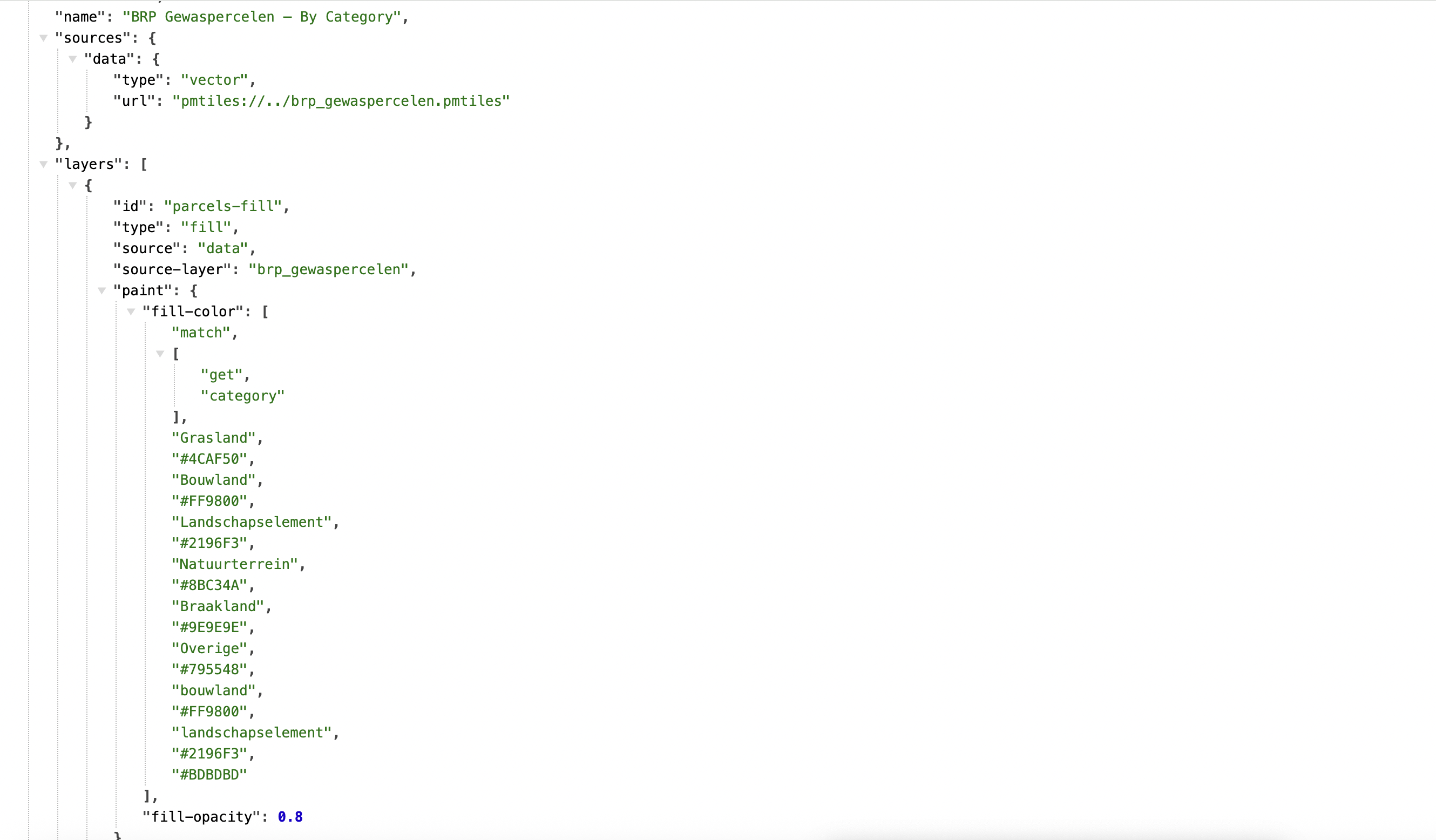Collapse the "paint" object node
The image size is (1436, 840).
point(101,290)
